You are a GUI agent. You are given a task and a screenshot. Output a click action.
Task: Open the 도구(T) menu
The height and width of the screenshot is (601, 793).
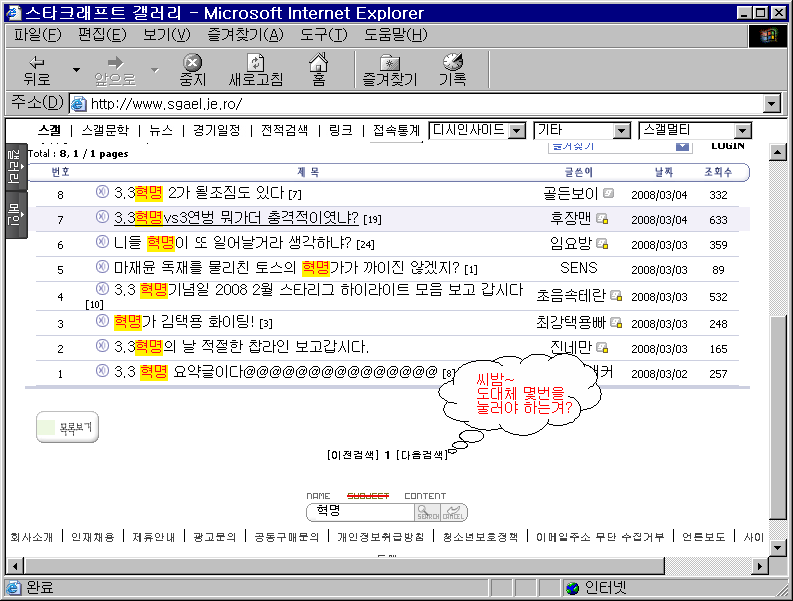pos(324,35)
